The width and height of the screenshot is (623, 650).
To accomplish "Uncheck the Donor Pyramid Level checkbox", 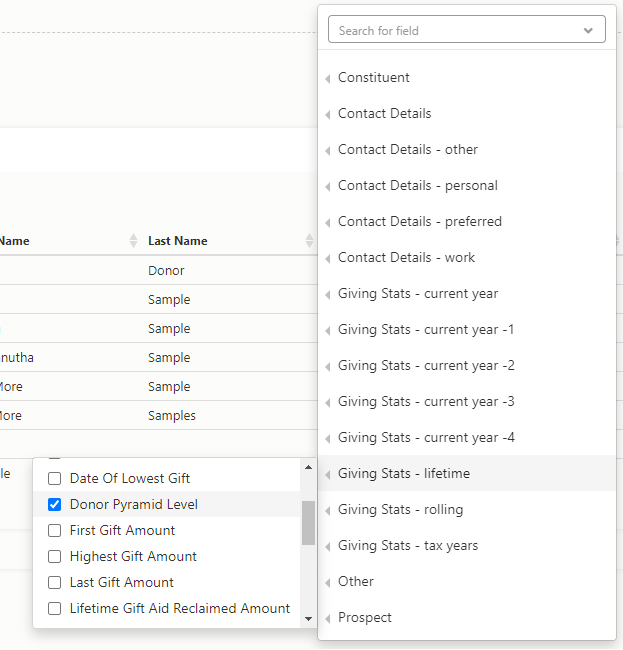I will click(x=54, y=504).
